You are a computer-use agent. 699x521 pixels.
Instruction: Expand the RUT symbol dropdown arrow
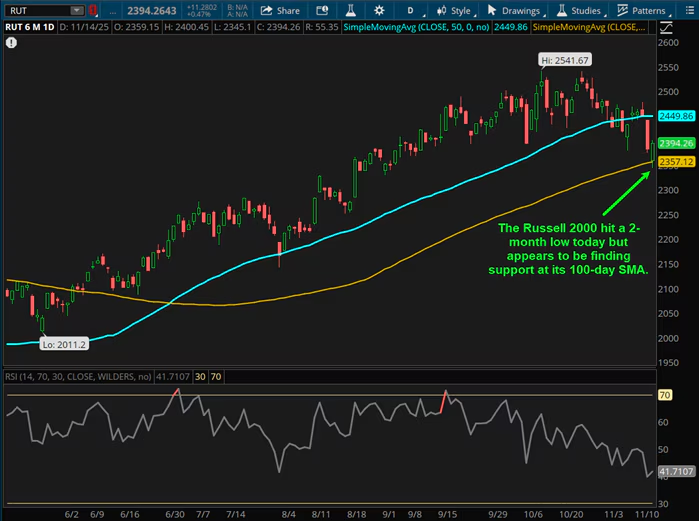(77, 10)
